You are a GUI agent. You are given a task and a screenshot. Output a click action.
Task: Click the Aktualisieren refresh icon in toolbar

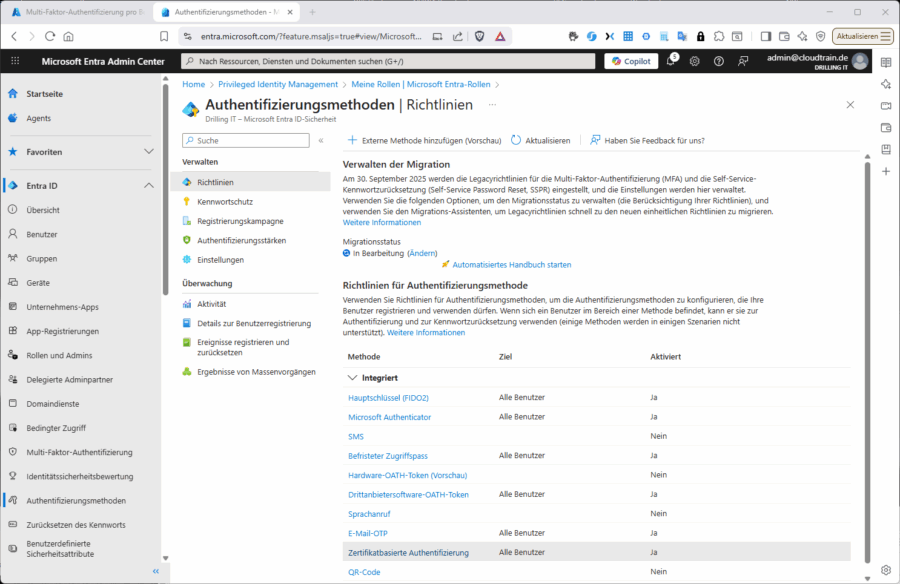[x=516, y=140]
